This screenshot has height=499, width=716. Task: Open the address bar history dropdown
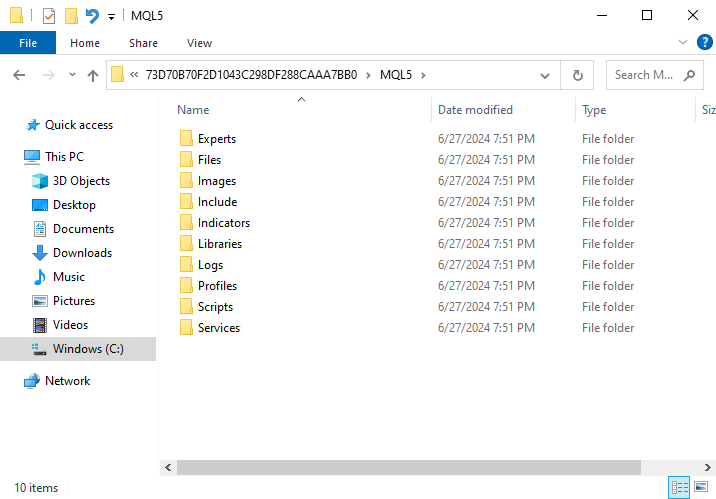545,76
